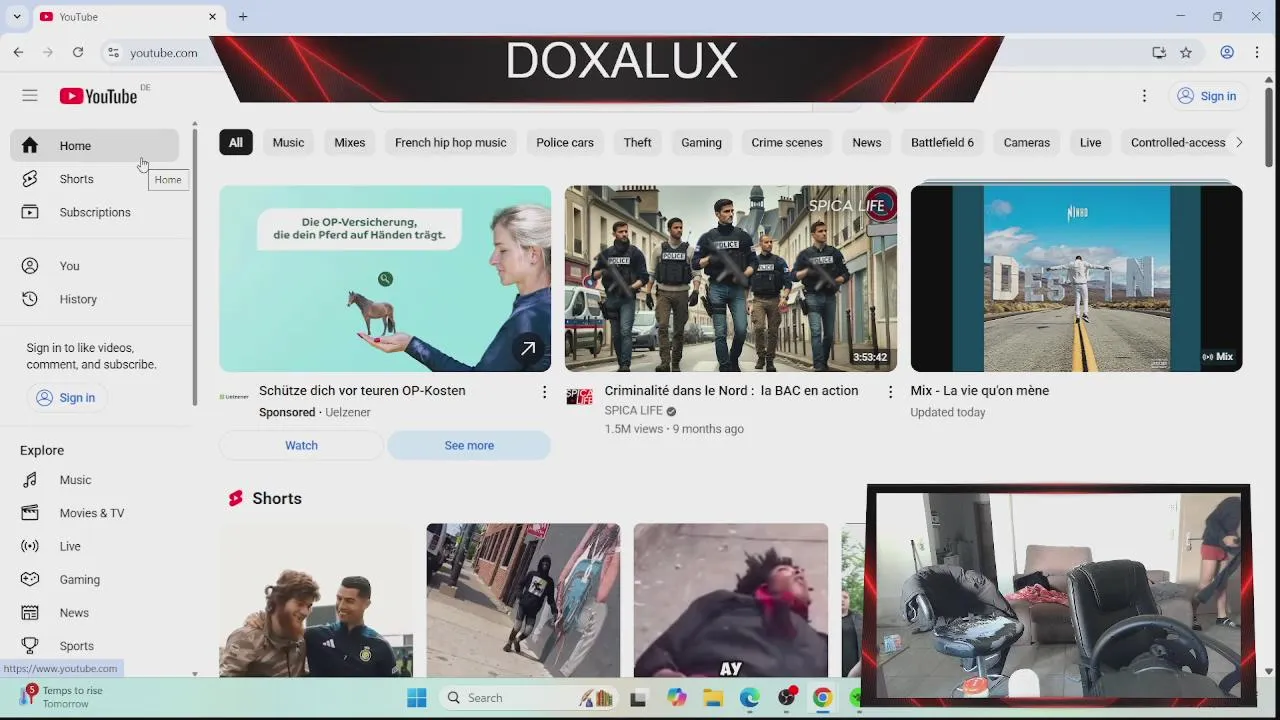The width and height of the screenshot is (1280, 720).
Task: View site information icon in address bar
Action: click(113, 53)
